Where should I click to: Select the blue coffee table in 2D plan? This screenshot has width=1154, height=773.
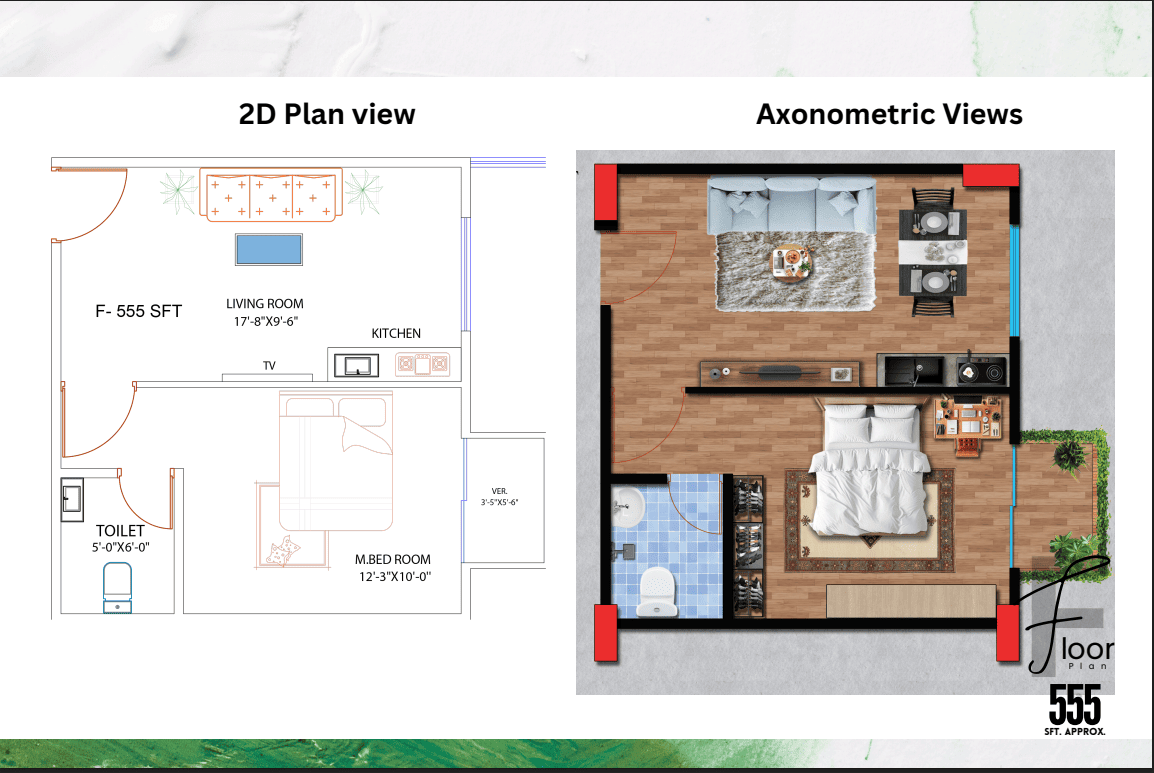268,249
